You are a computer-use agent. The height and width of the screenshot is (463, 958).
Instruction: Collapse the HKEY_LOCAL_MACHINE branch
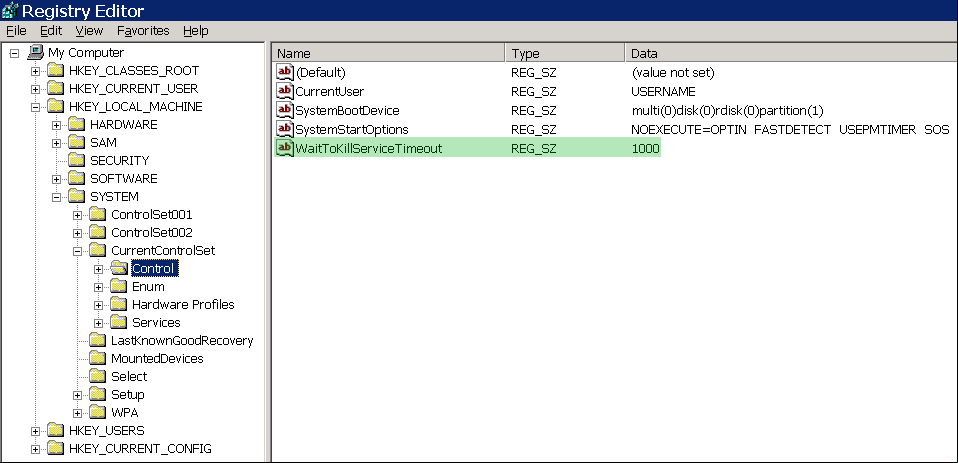pos(35,107)
